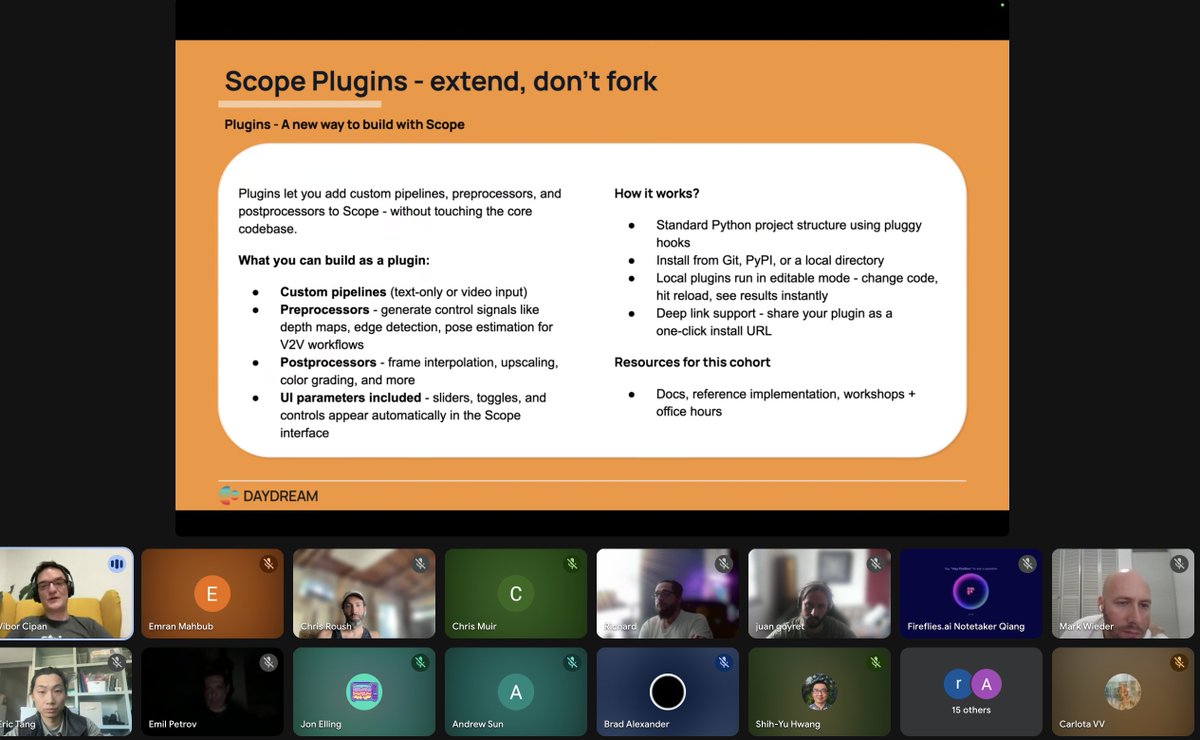Click 'What you can build as a plugin:' heading
This screenshot has width=1200, height=740.
334,260
